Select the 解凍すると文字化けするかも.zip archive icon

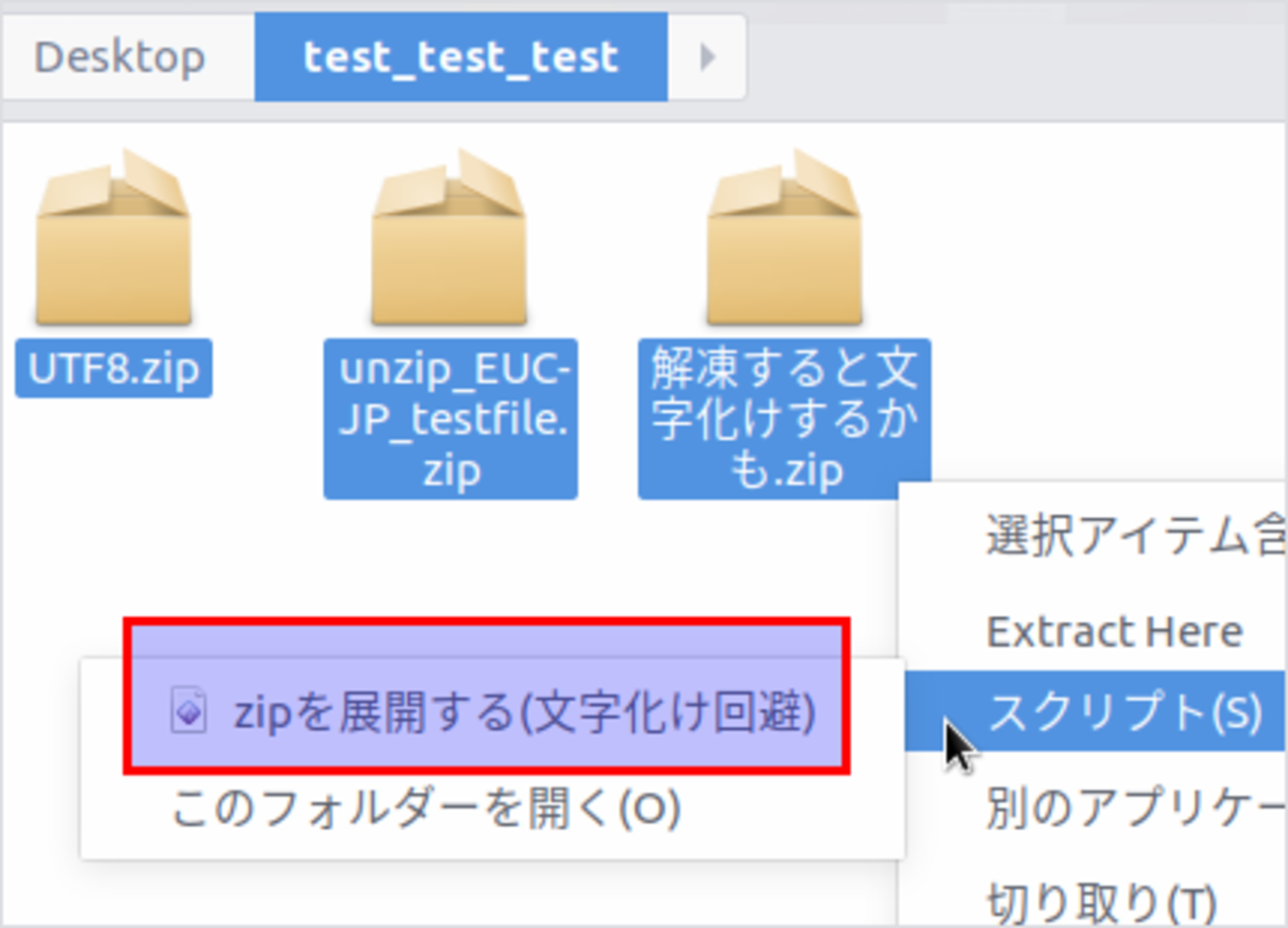click(x=784, y=238)
